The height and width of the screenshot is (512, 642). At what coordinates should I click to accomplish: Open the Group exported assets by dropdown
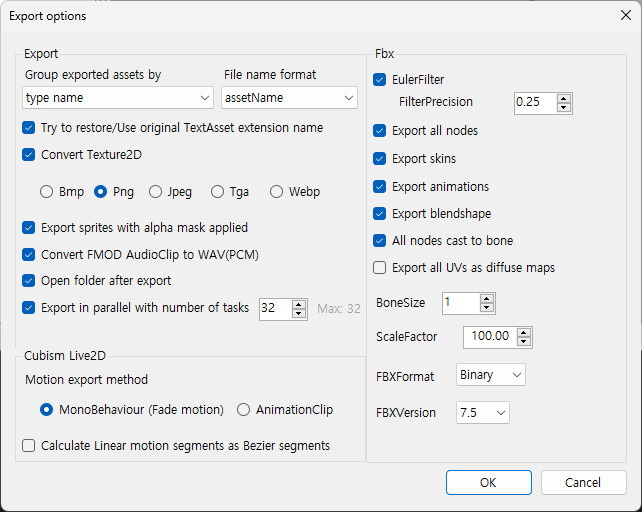pos(117,98)
